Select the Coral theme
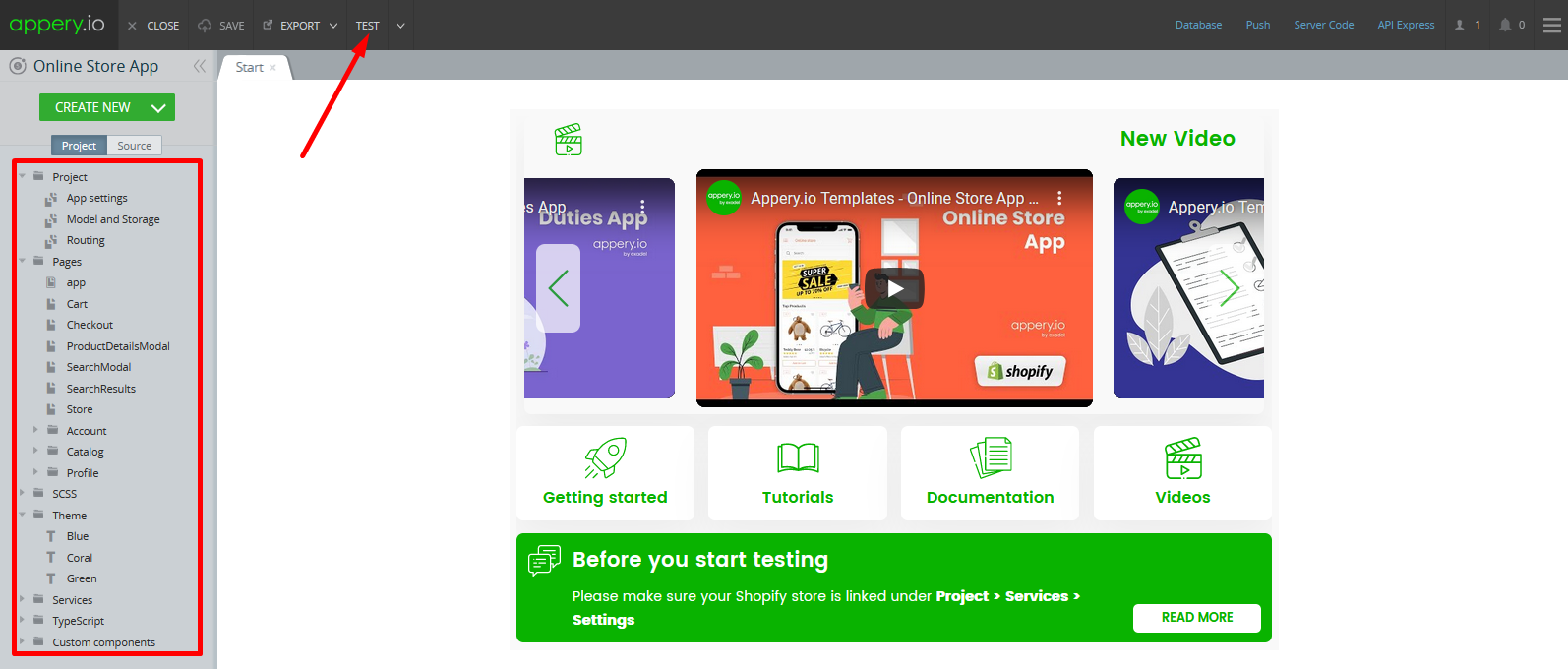Image resolution: width=1568 pixels, height=669 pixels. click(79, 558)
